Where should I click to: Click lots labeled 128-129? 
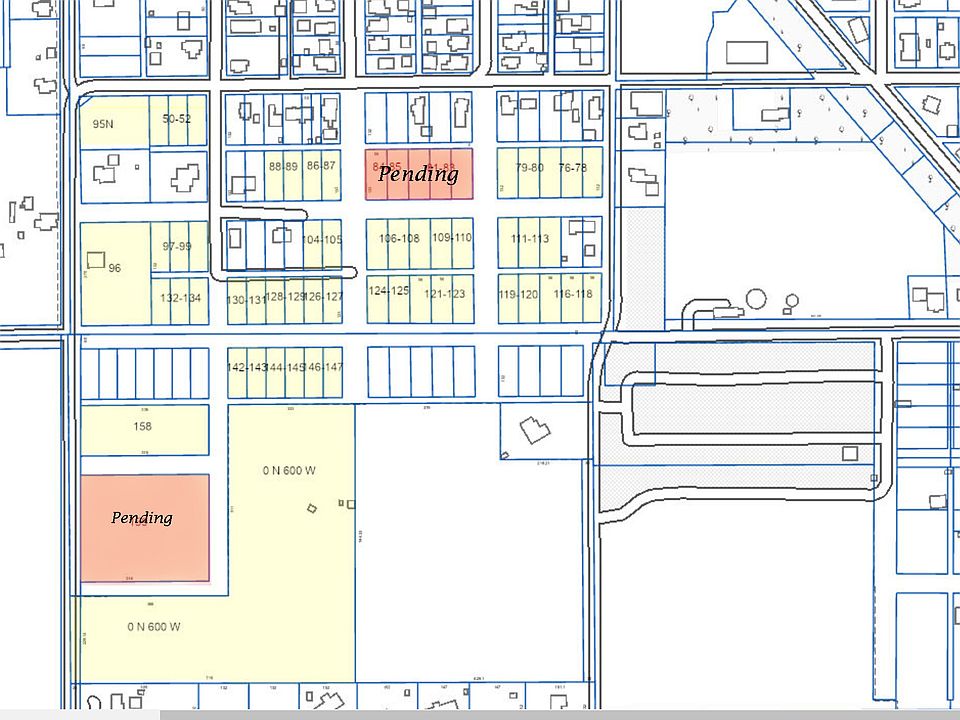click(285, 296)
